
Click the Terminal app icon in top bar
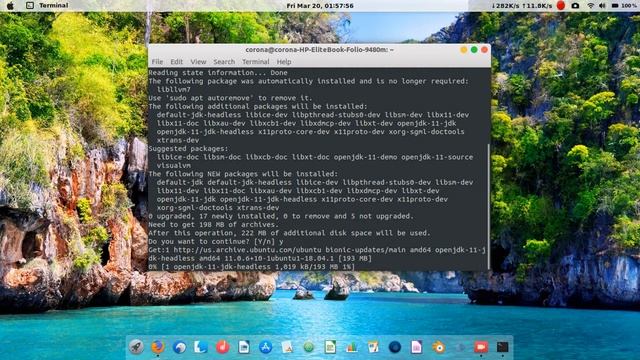(30, 5)
